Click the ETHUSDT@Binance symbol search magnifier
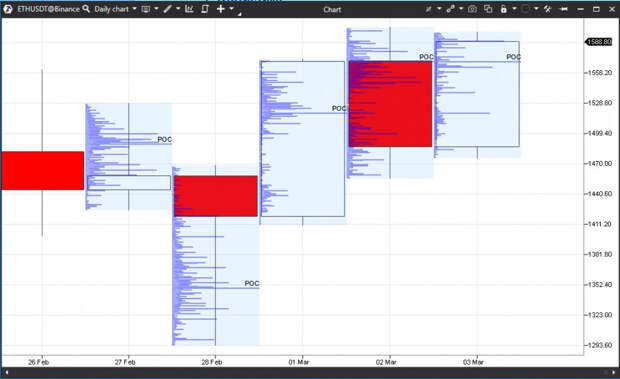The image size is (620, 379). pos(86,9)
